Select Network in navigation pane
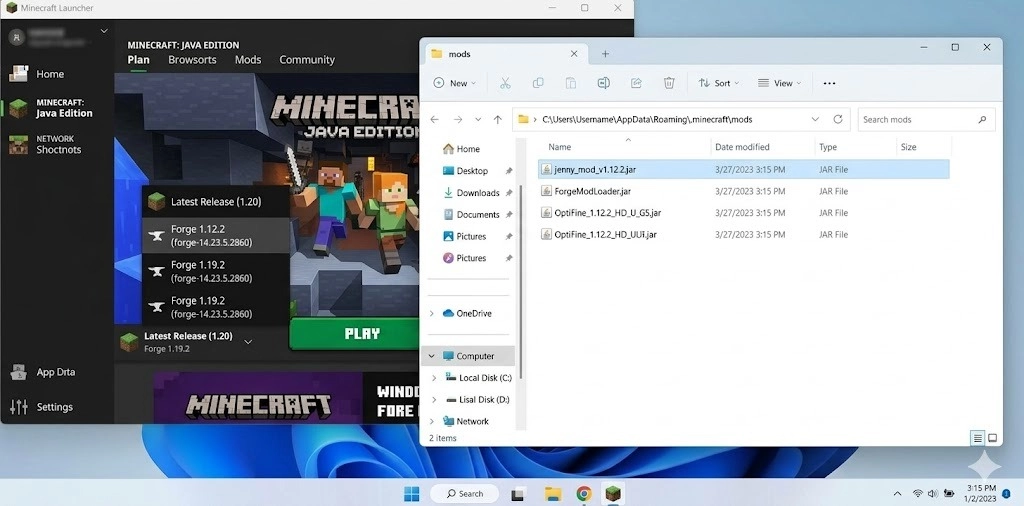The width and height of the screenshot is (1024, 506). pos(466,421)
